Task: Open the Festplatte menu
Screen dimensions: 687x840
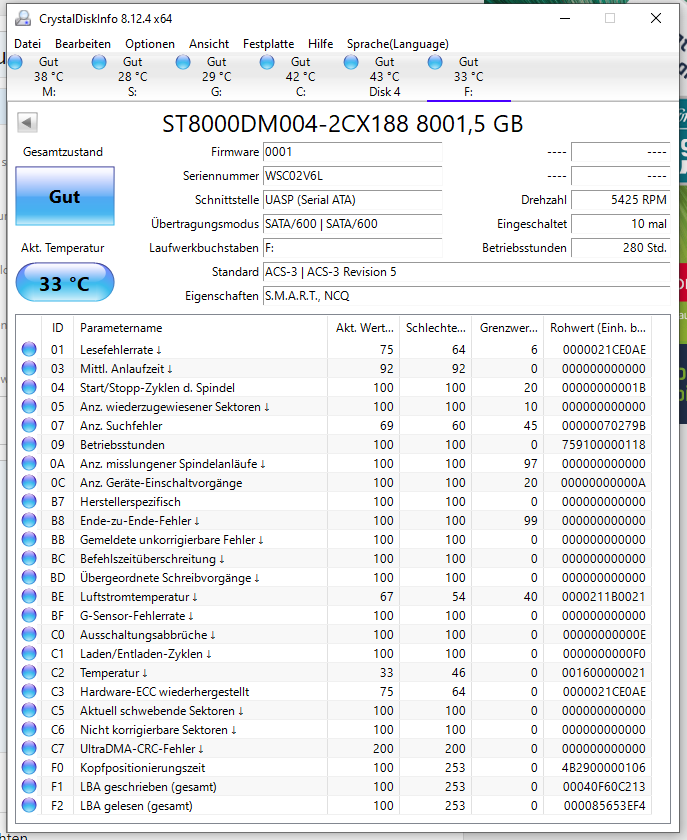Action: pyautogui.click(x=268, y=44)
